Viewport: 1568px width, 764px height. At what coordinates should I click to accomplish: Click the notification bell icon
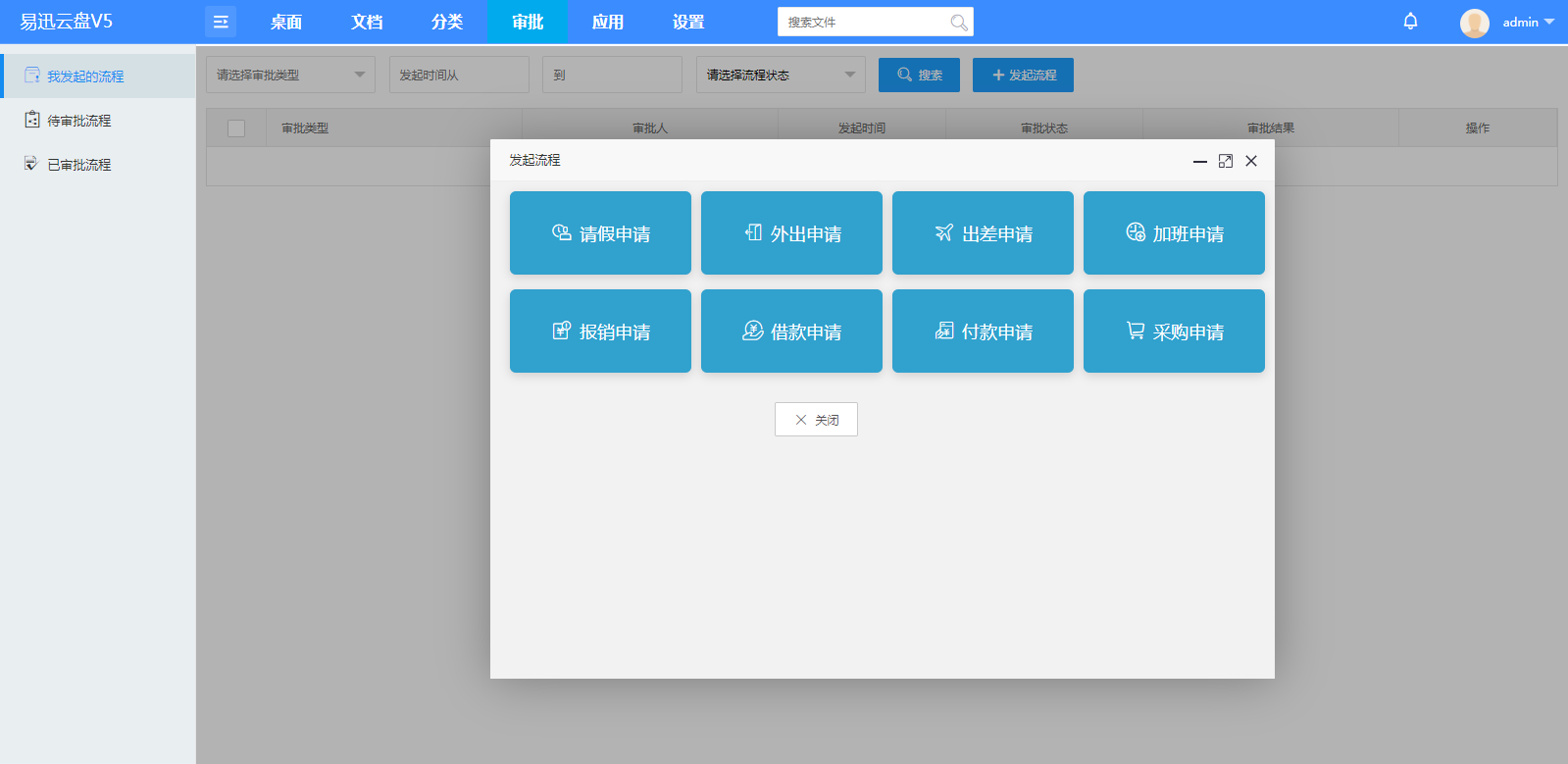pyautogui.click(x=1410, y=22)
